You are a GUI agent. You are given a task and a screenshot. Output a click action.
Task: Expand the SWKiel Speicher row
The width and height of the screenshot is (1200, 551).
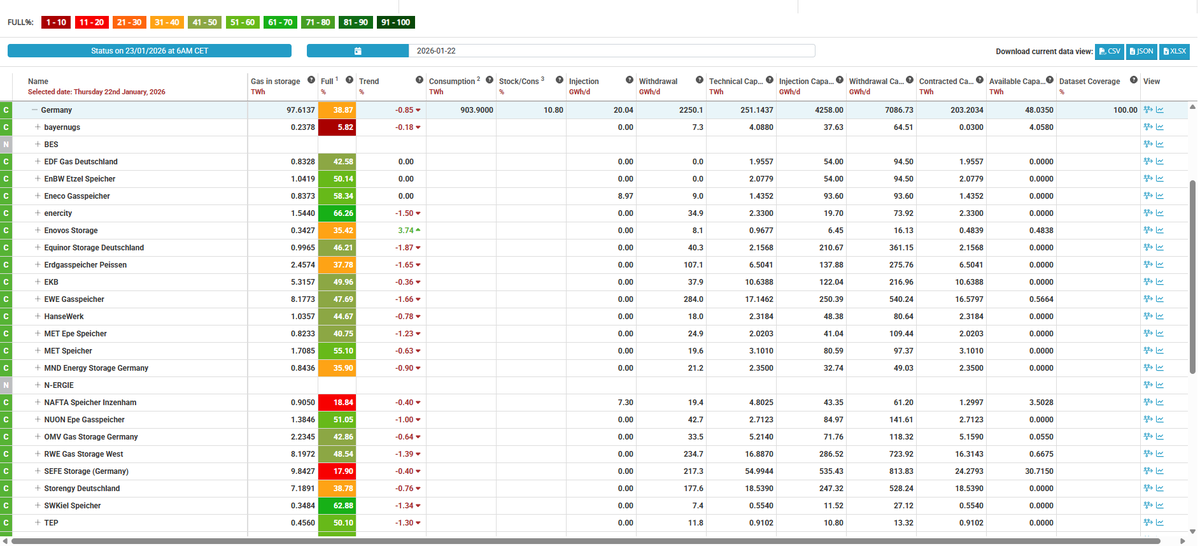click(x=38, y=505)
